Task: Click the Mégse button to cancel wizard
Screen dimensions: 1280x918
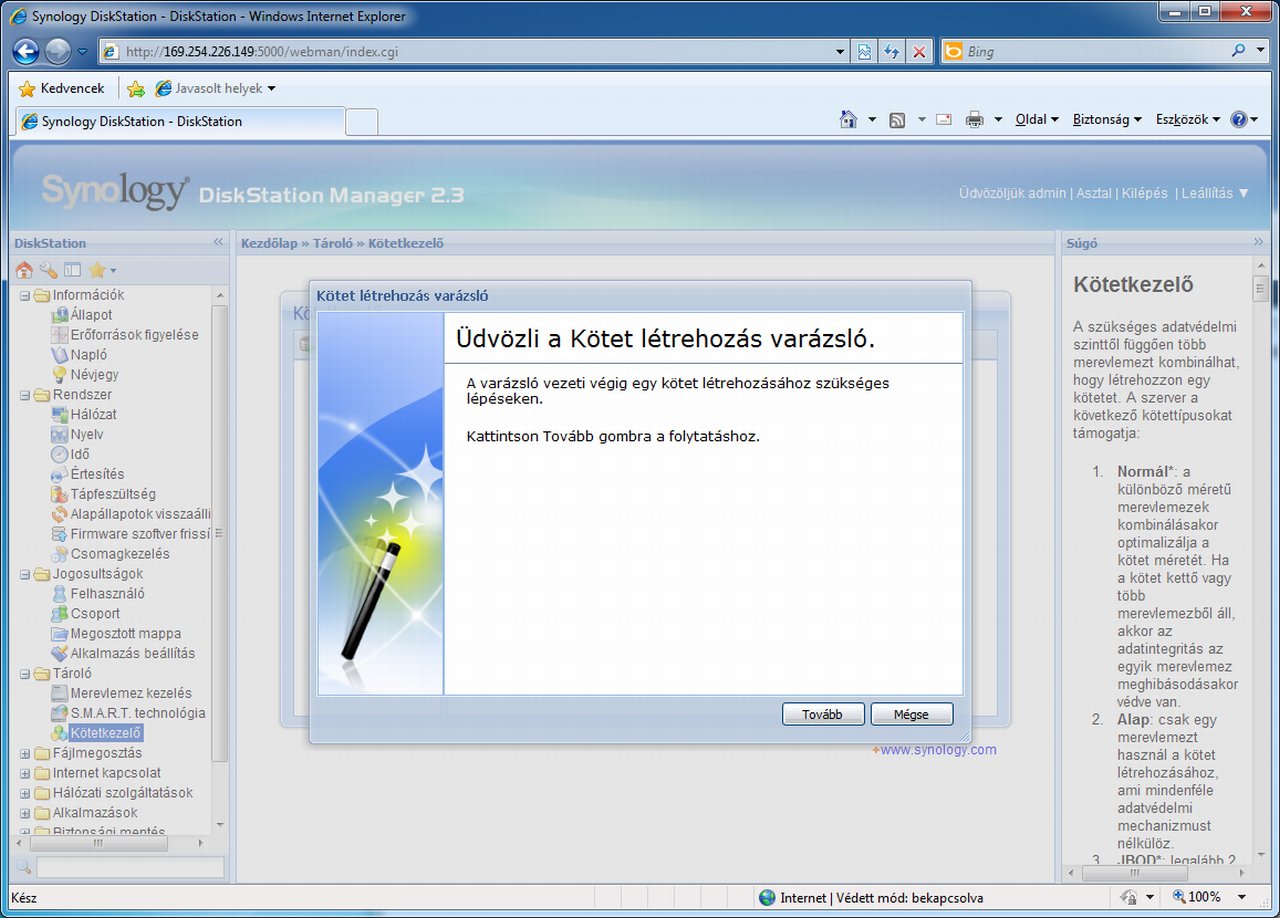Action: pos(911,715)
